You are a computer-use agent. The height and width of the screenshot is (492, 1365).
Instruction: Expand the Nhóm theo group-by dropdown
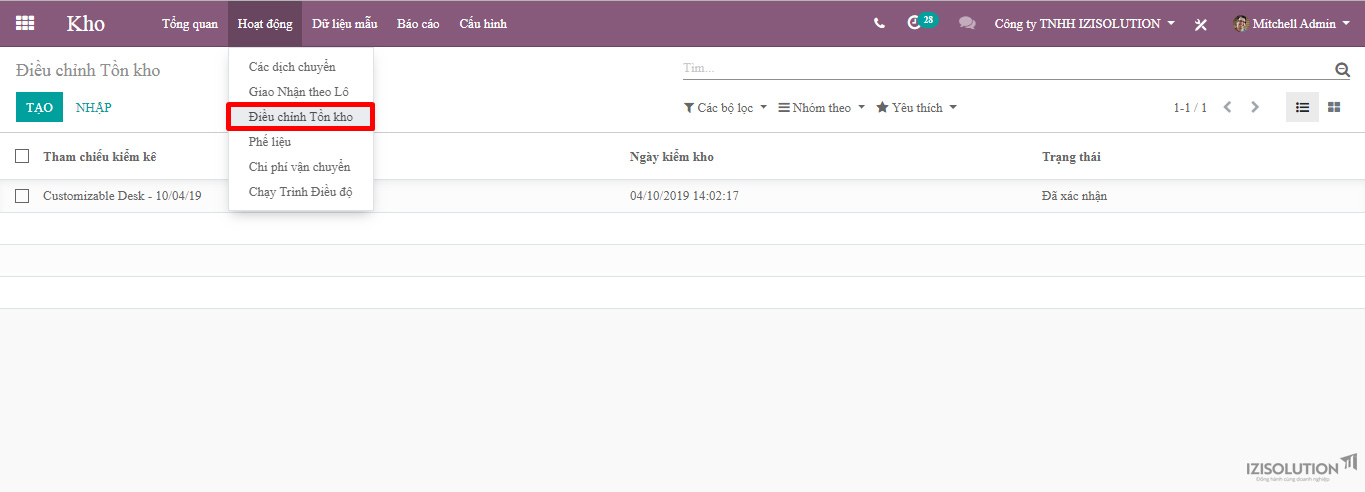click(822, 107)
